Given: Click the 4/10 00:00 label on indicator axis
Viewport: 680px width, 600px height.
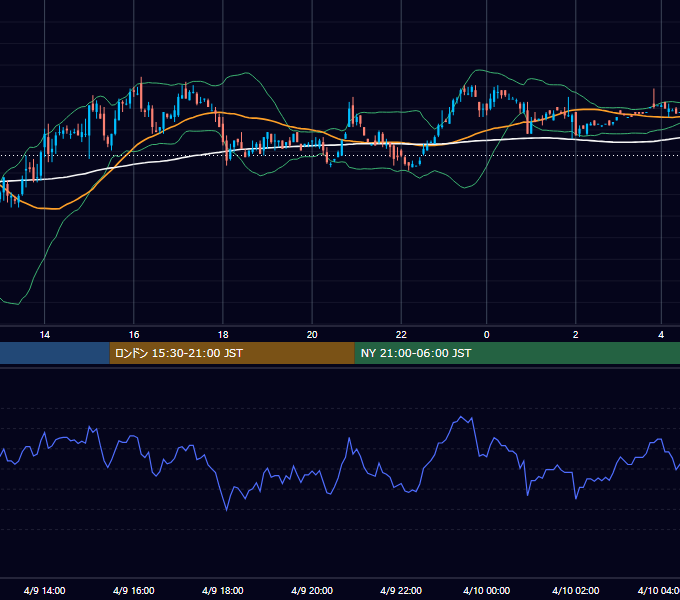Looking at the screenshot, I should point(487,590).
